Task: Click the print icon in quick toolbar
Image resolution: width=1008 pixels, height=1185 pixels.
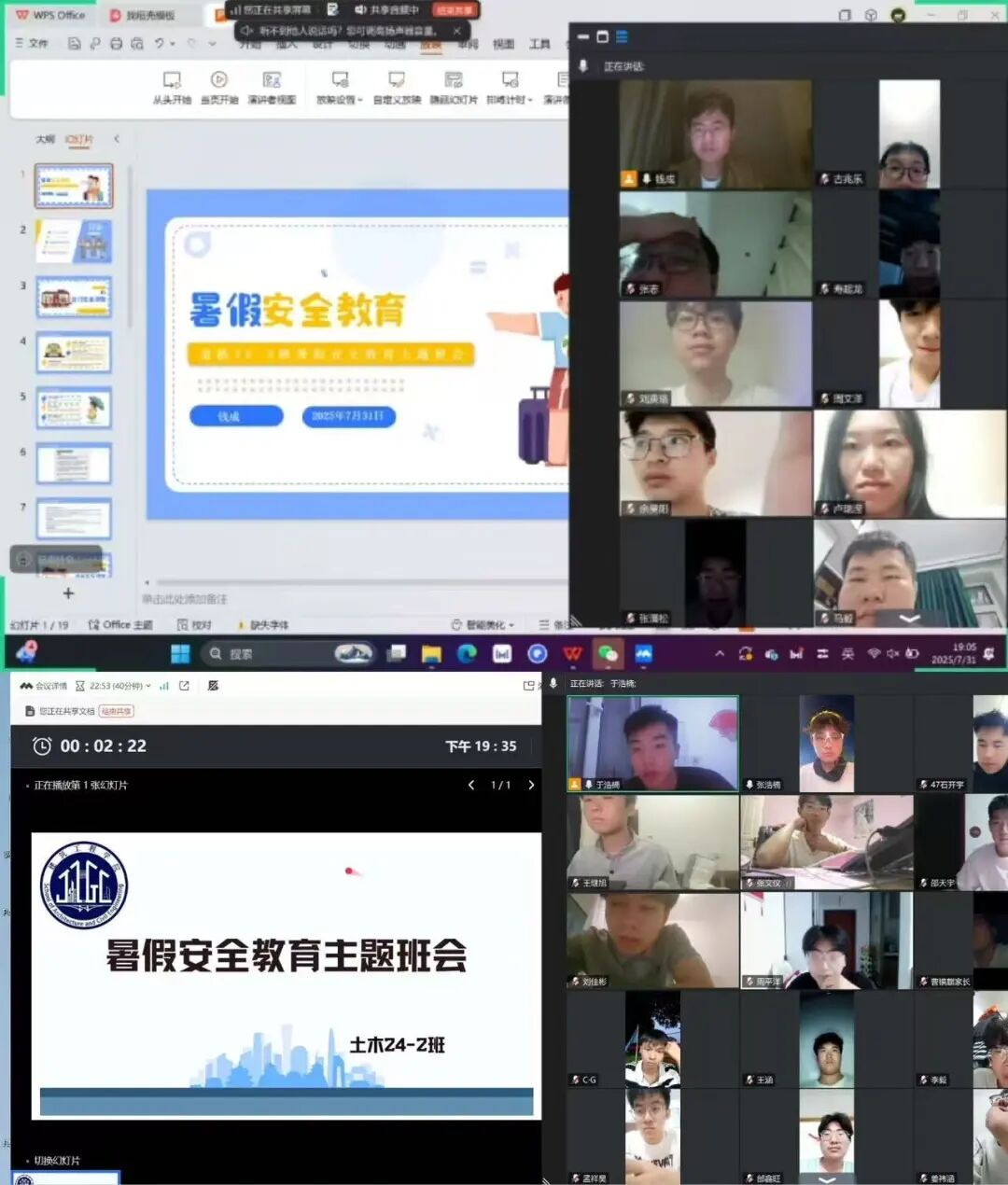Action: point(117,43)
